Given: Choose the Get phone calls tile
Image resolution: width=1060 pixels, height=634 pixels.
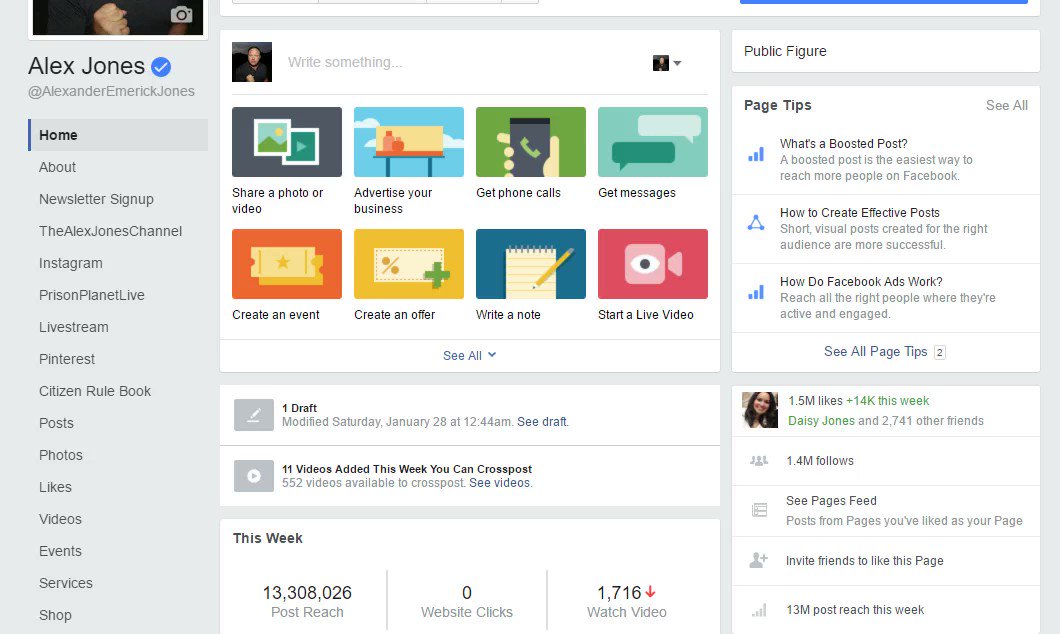Looking at the screenshot, I should coord(531,142).
